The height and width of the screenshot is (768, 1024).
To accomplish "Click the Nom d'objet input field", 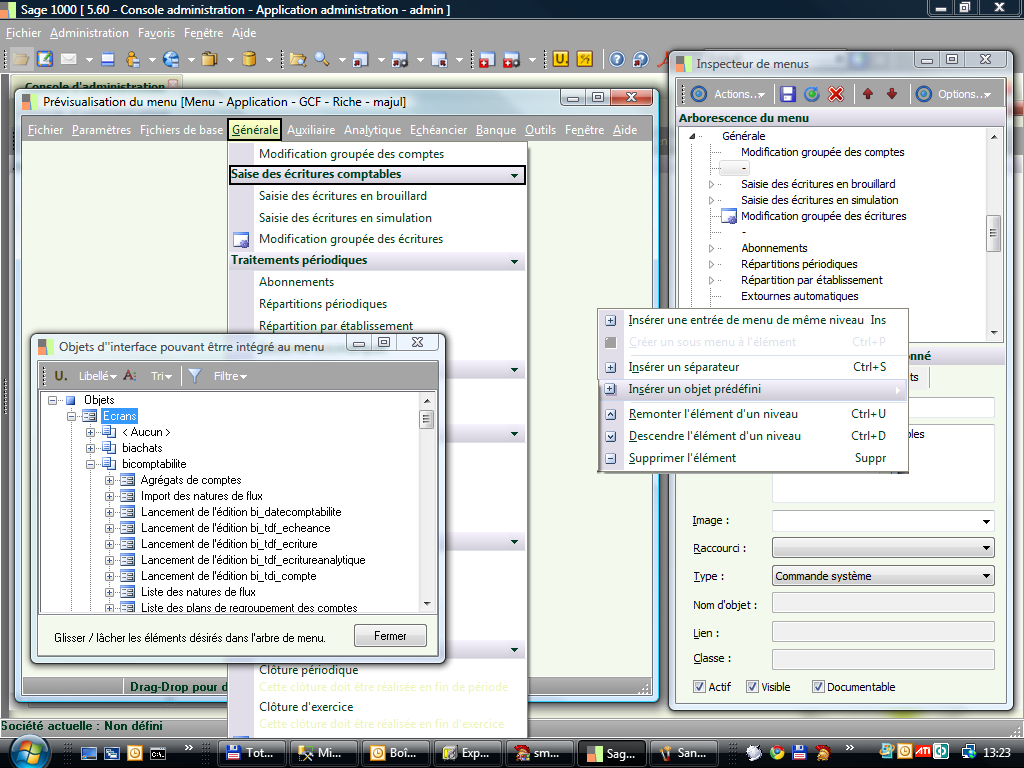I will [883, 603].
